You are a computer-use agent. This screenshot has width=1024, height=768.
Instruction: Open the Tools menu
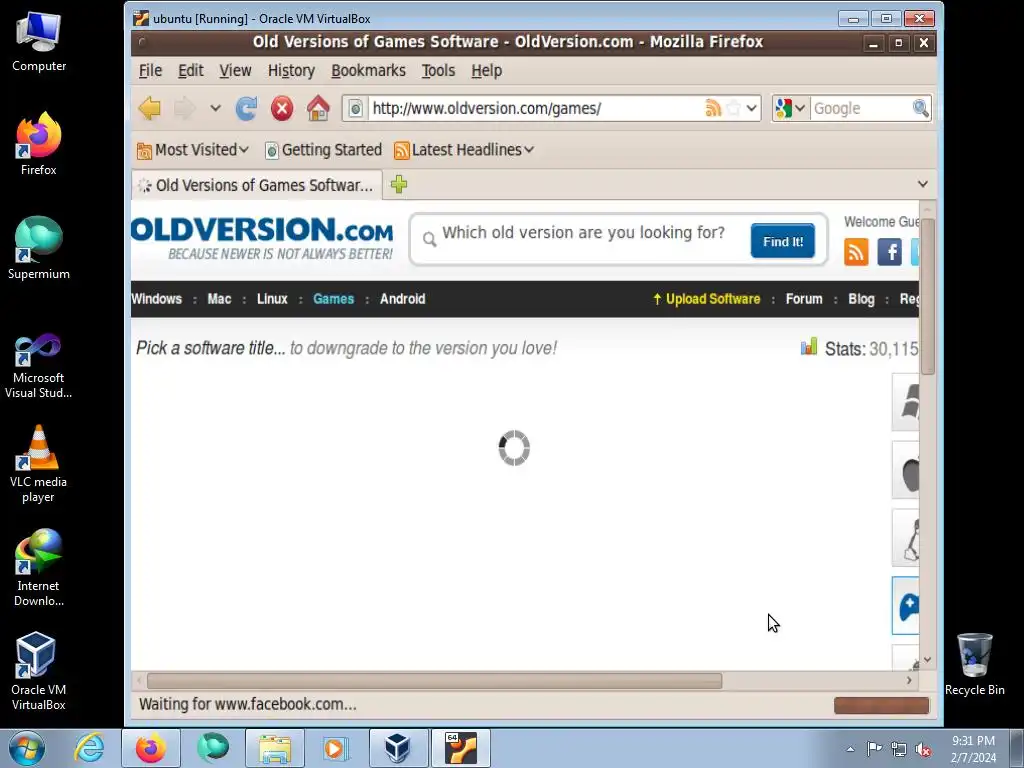(438, 71)
